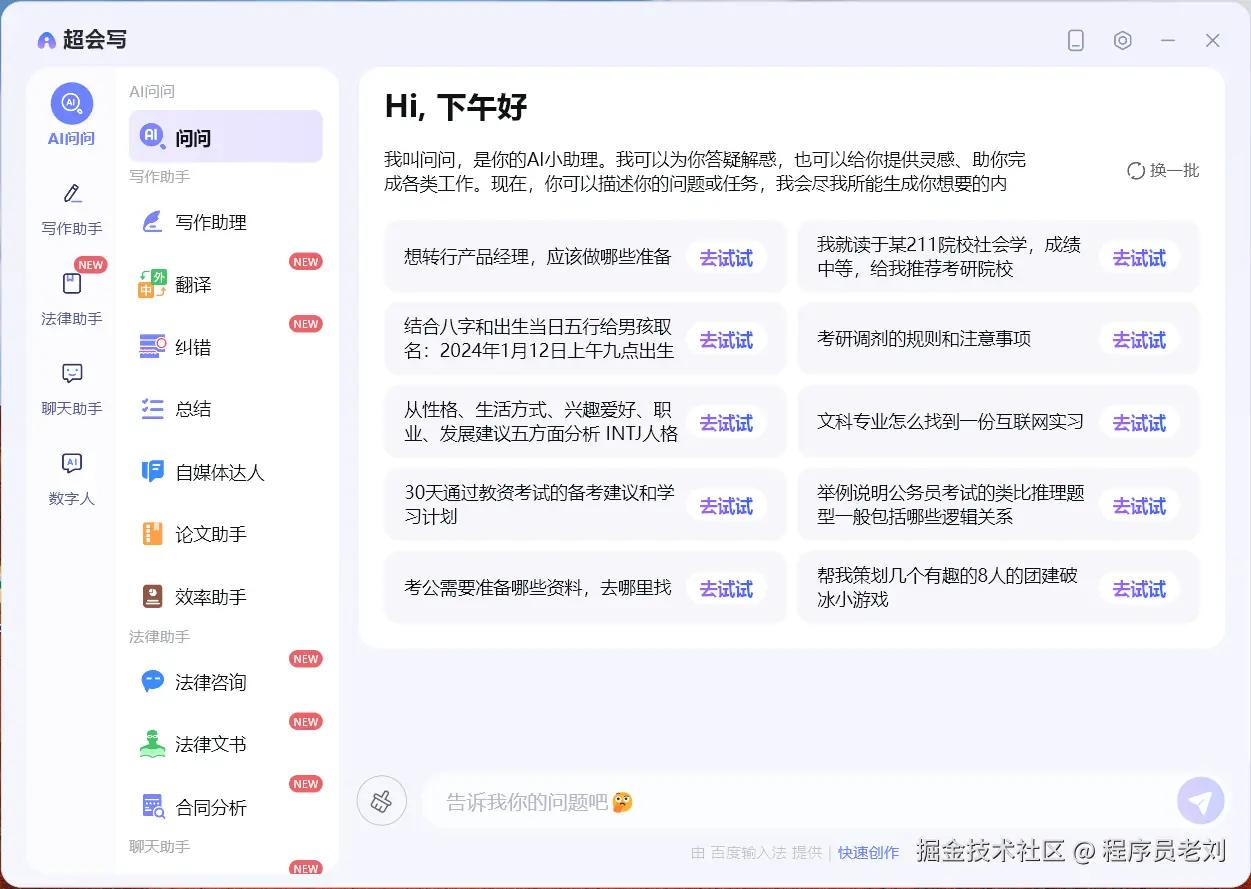1251x889 pixels.
Task: Select the 写作助手 sidebar icon
Action: coord(70,208)
